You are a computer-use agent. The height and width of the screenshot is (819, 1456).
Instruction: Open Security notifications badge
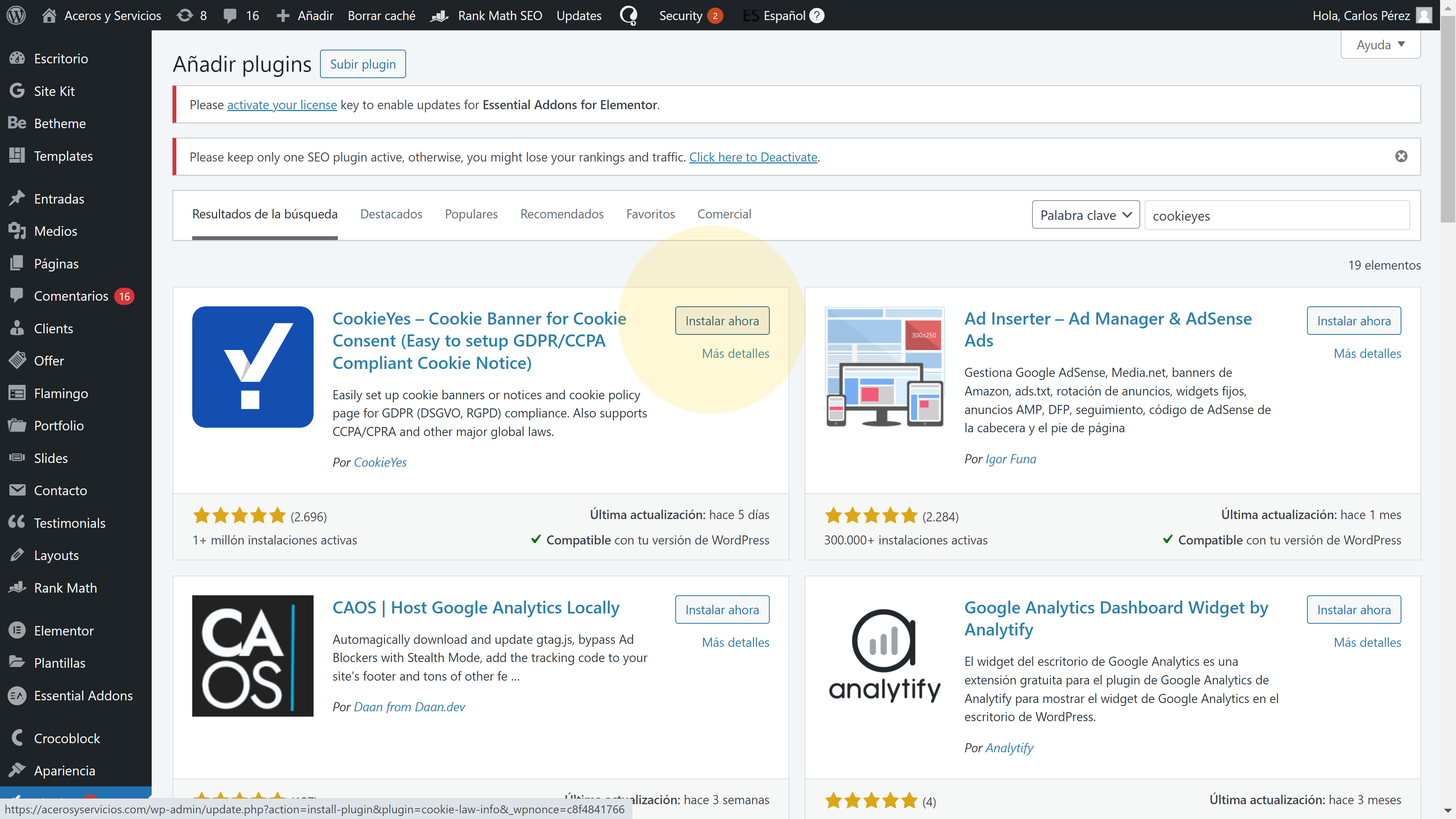(x=714, y=16)
